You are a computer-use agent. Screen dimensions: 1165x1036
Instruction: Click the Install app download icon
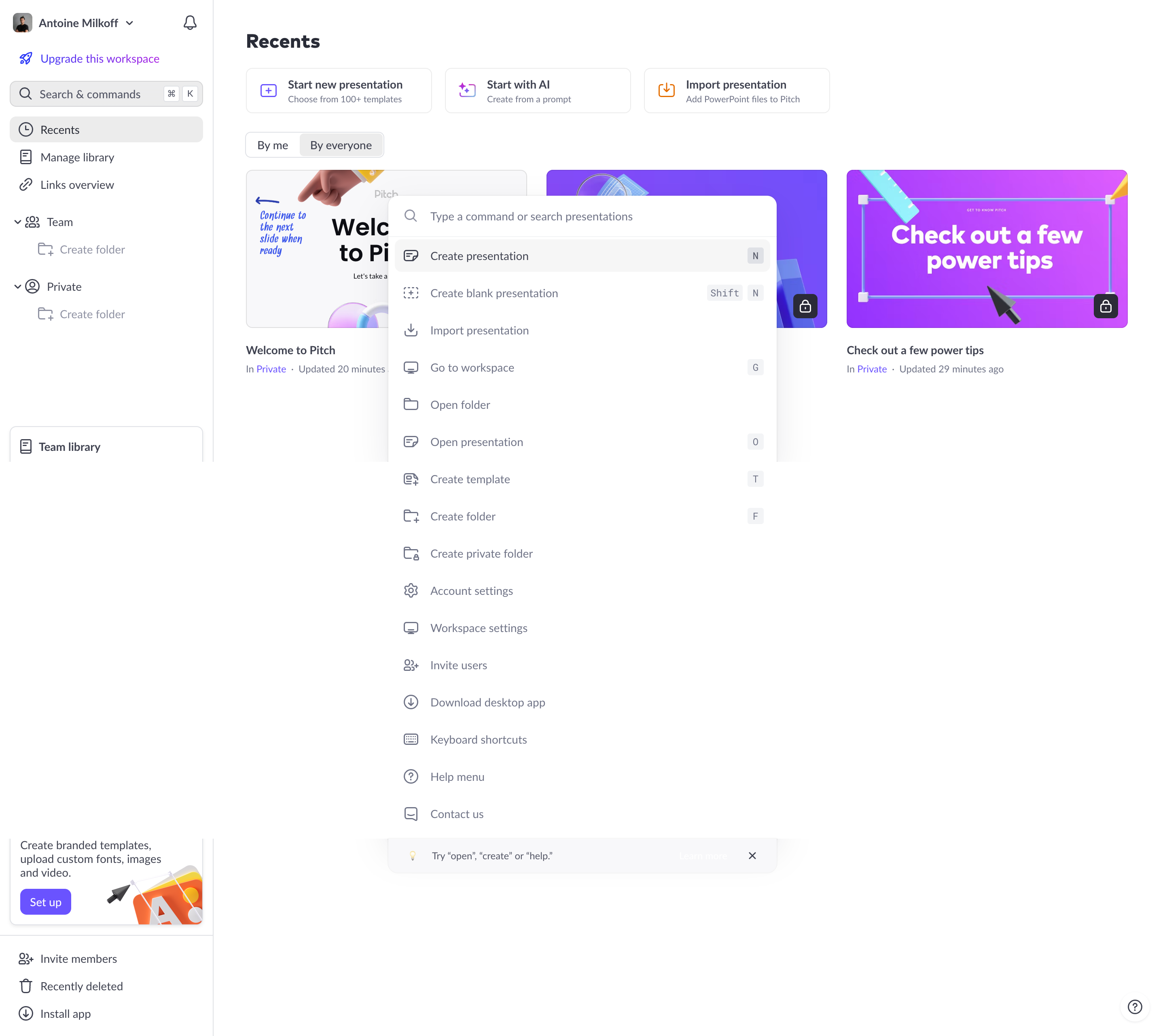coord(25,1014)
